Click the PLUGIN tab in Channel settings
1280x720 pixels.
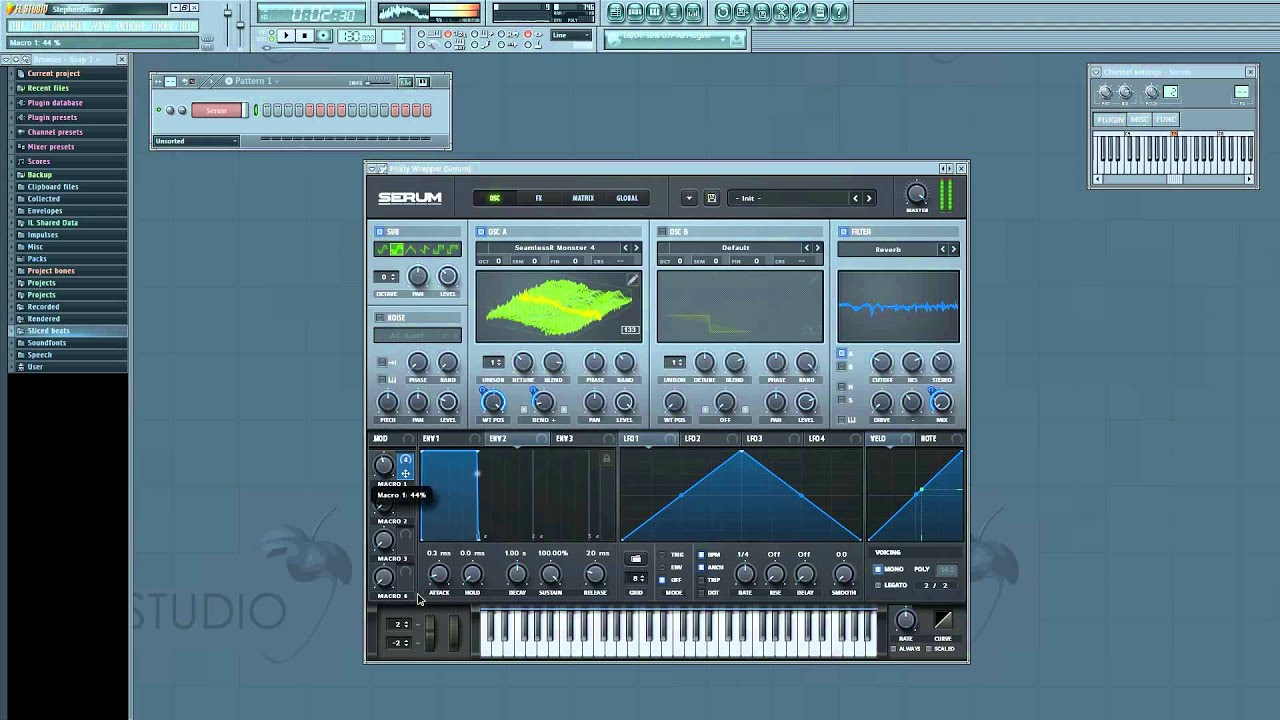[x=1110, y=120]
